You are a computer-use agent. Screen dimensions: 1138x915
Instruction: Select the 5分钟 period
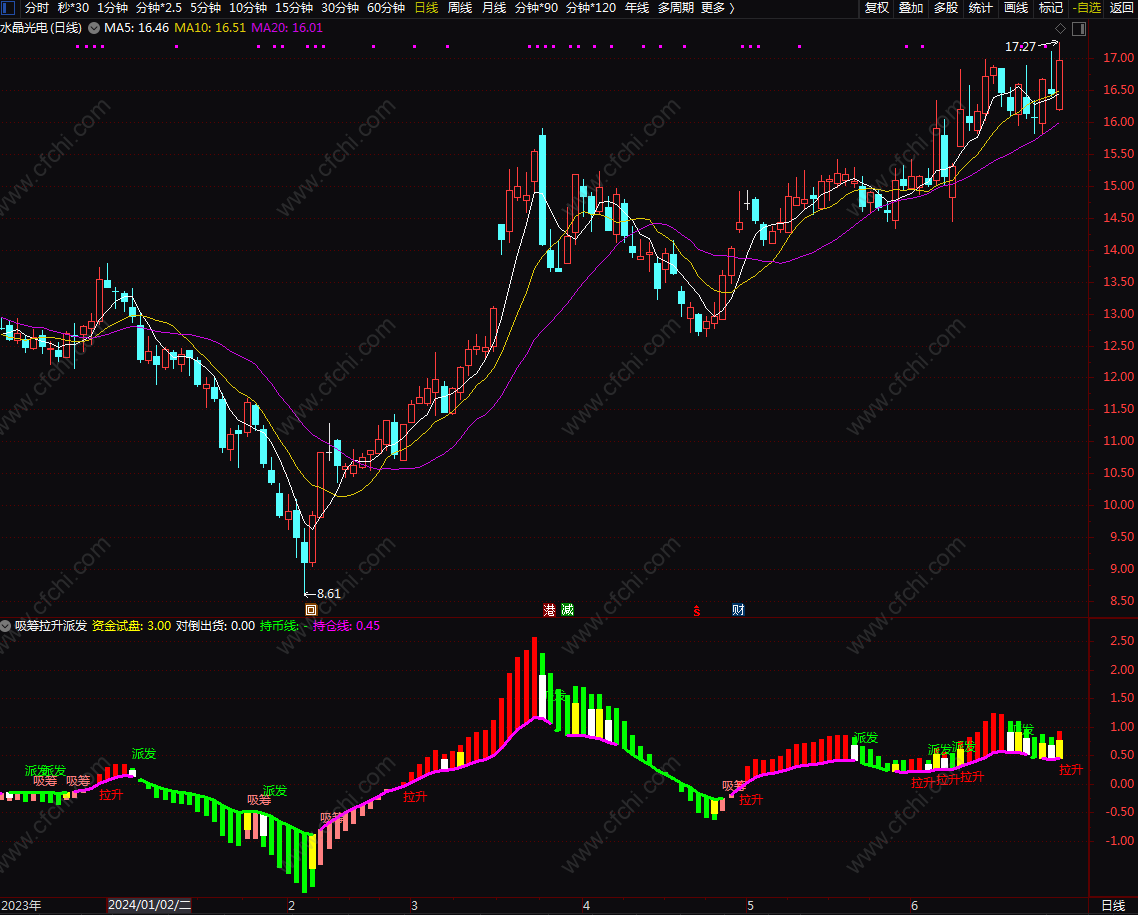tap(205, 8)
